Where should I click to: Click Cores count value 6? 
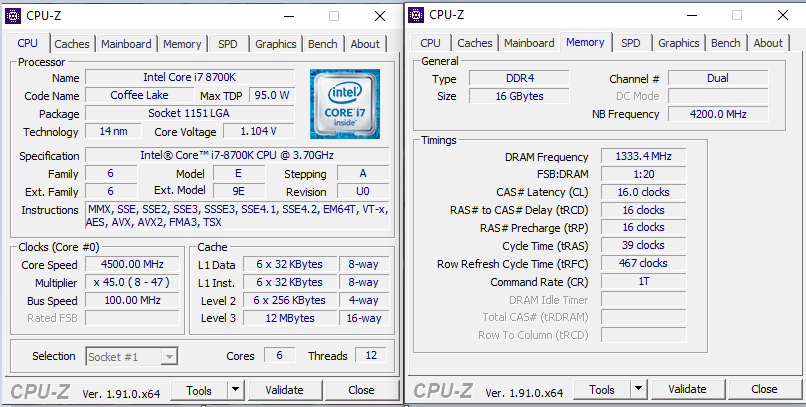[x=280, y=356]
